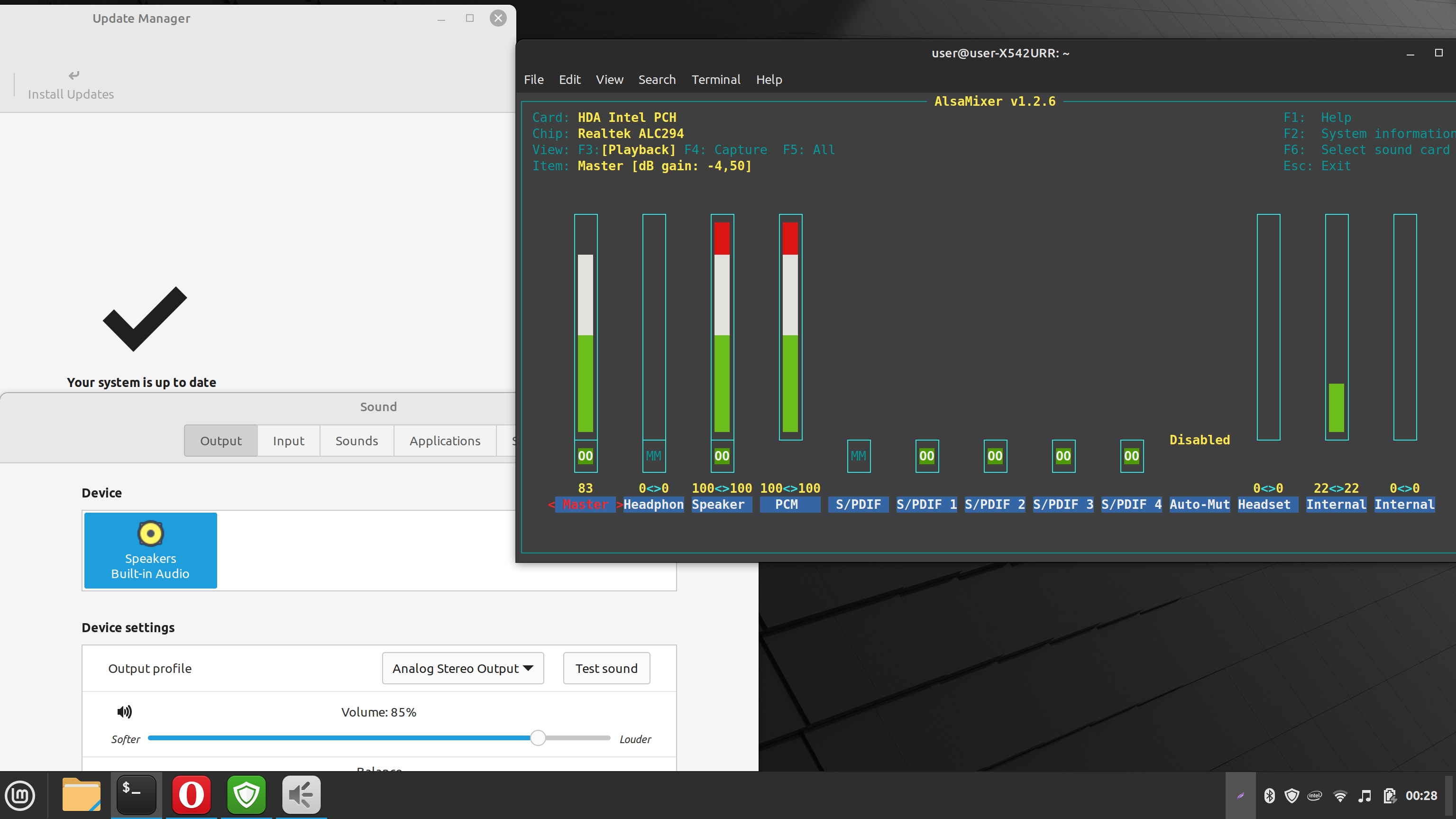Close the Update Manager window
Viewport: 1456px width, 819px height.
498,18
